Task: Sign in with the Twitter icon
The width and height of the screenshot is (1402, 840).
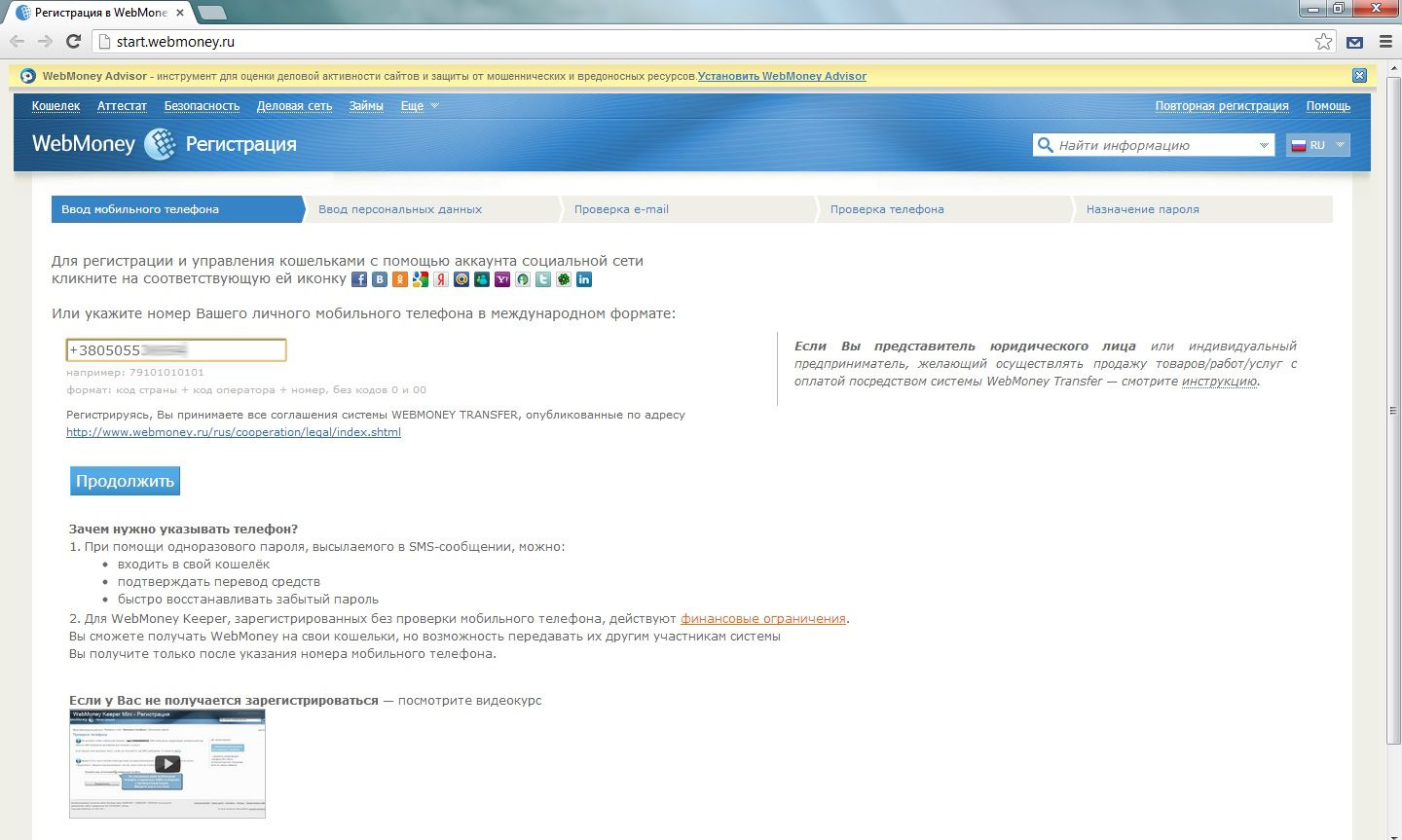Action: click(x=543, y=279)
